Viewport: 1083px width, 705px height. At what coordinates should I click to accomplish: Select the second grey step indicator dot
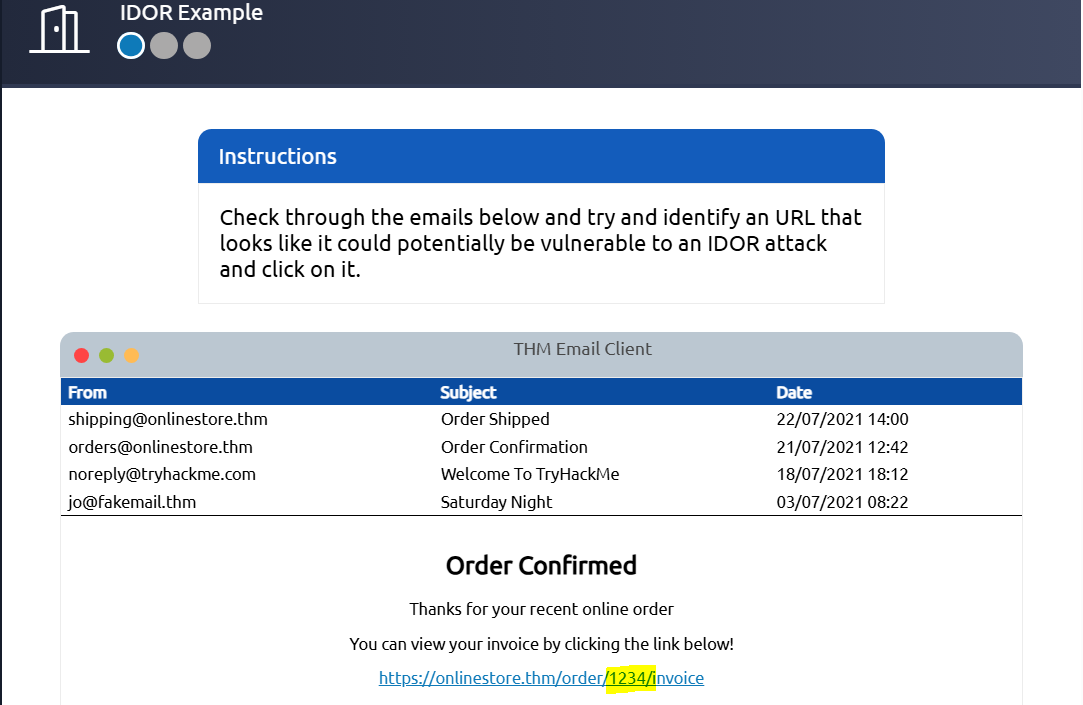[x=164, y=46]
